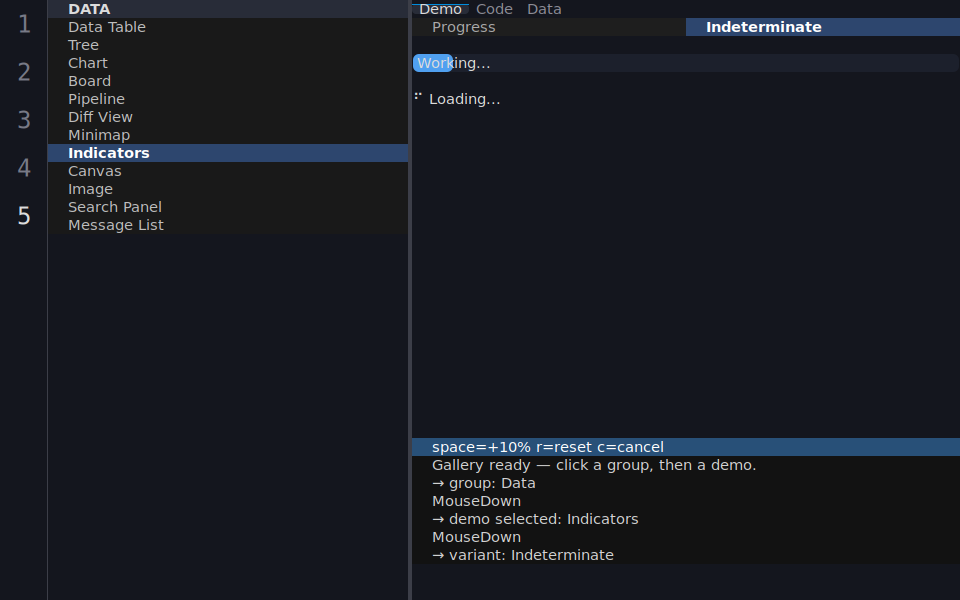960x600 pixels.
Task: Select group 3 in the left rail
Action: pos(24,120)
